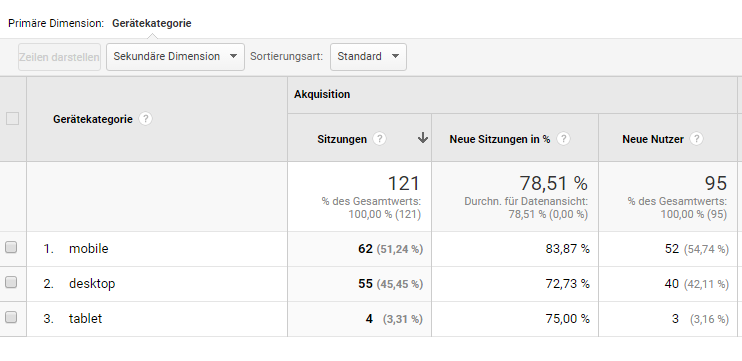Open help icon for Neue Sitzungen in %
The height and width of the screenshot is (361, 742).
point(563,139)
